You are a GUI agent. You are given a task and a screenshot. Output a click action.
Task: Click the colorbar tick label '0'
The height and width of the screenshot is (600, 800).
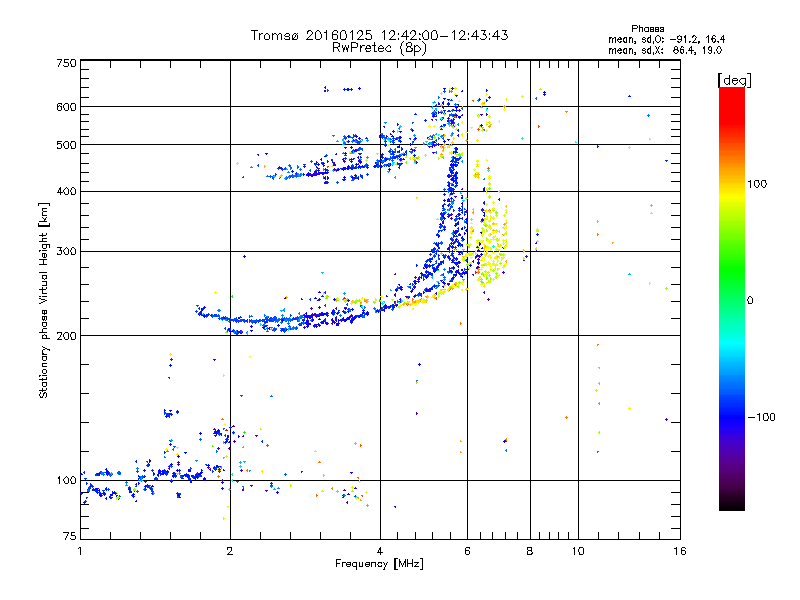tap(749, 301)
